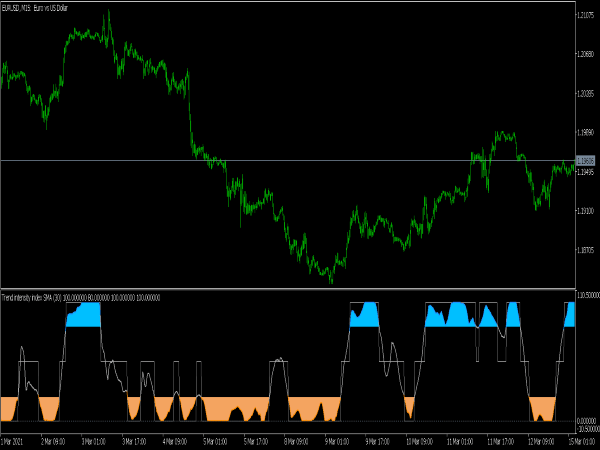Click the EURUSD M15 chart title text
The width and height of the screenshot is (600, 450).
click(x=35, y=8)
